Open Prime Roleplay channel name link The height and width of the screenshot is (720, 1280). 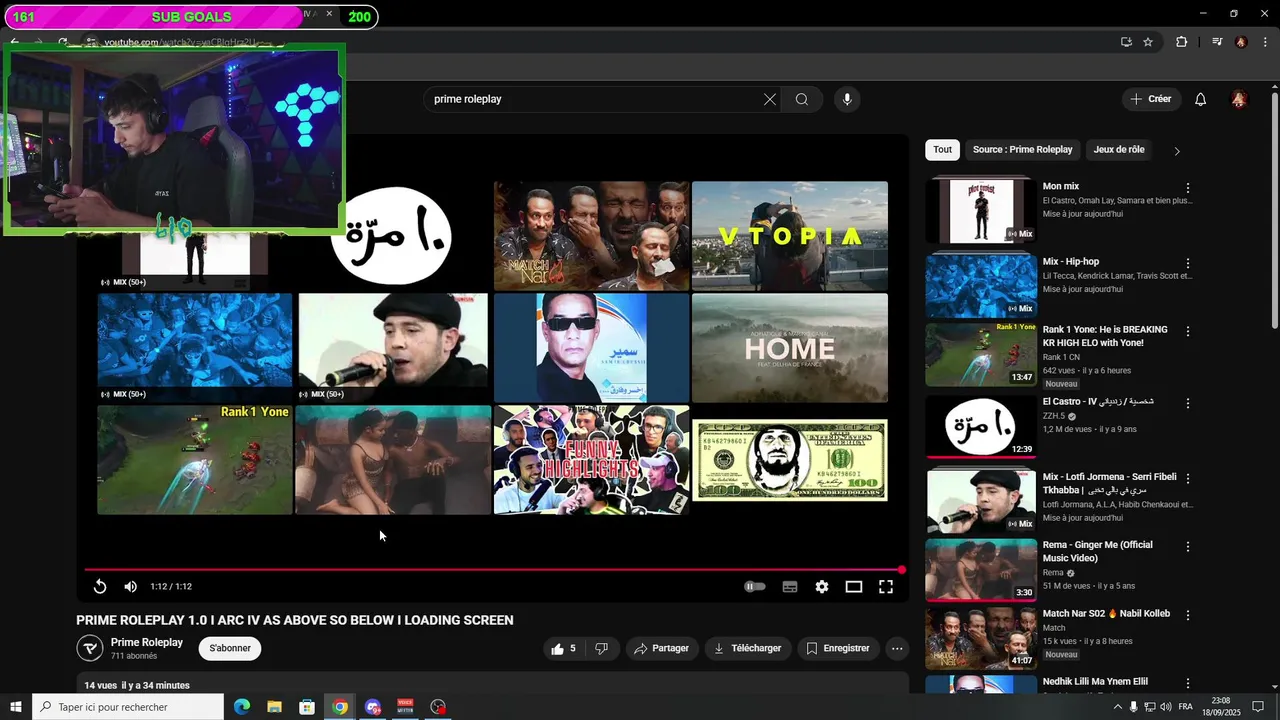[147, 642]
